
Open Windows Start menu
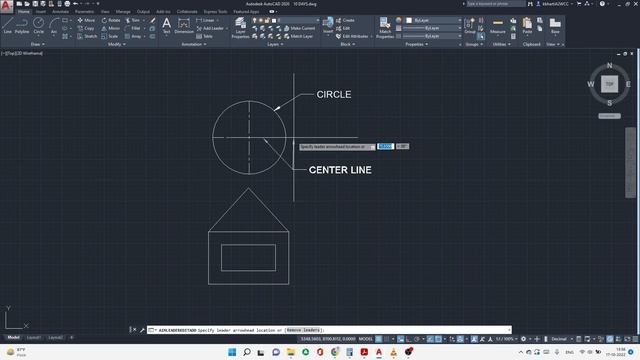coord(232,352)
